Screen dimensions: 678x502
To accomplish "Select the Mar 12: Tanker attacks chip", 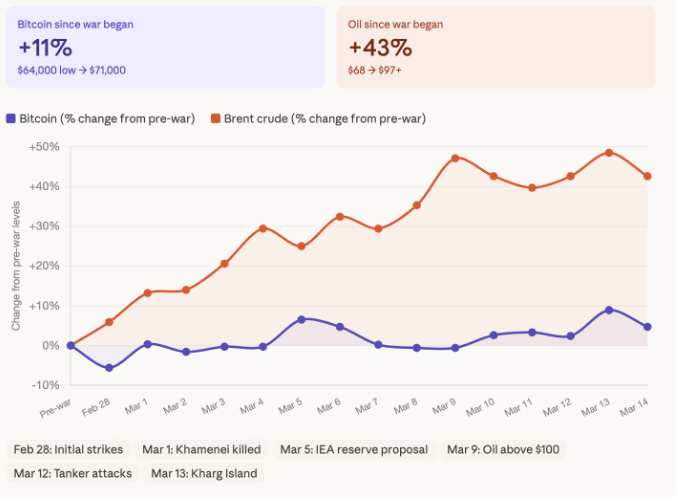I will 70,473.
